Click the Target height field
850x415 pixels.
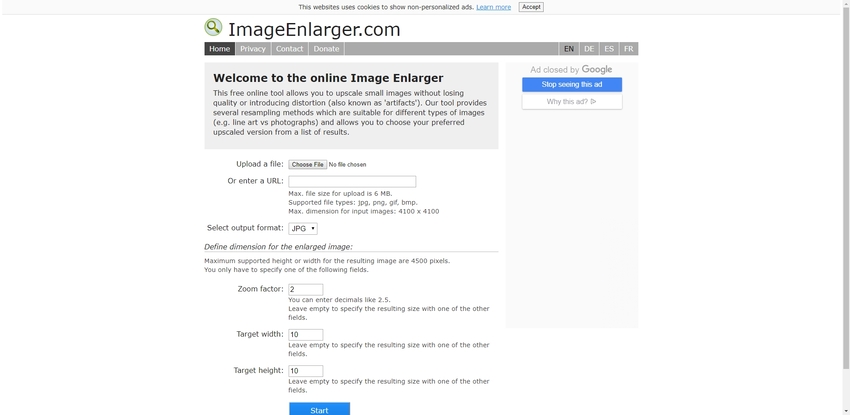(305, 371)
